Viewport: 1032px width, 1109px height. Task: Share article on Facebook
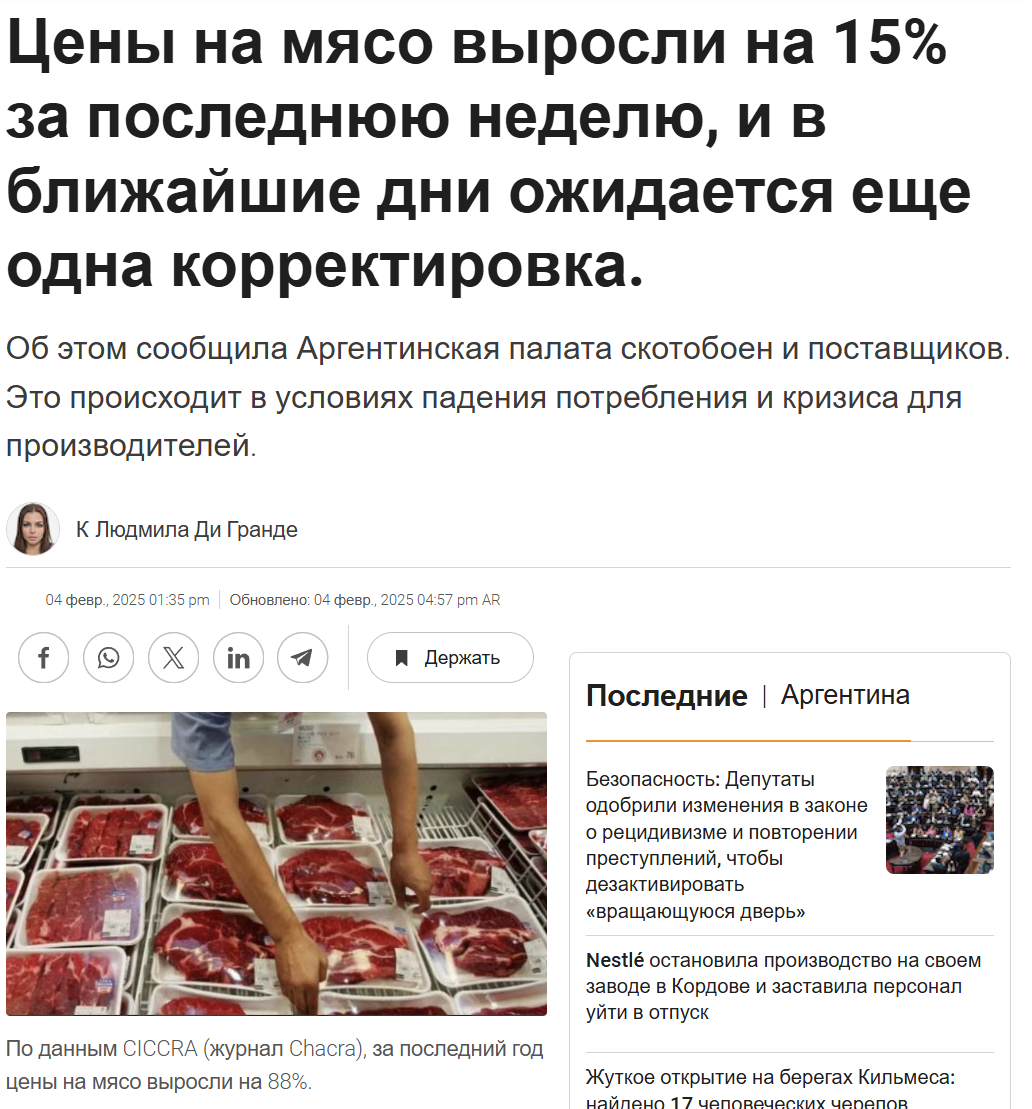coord(43,658)
